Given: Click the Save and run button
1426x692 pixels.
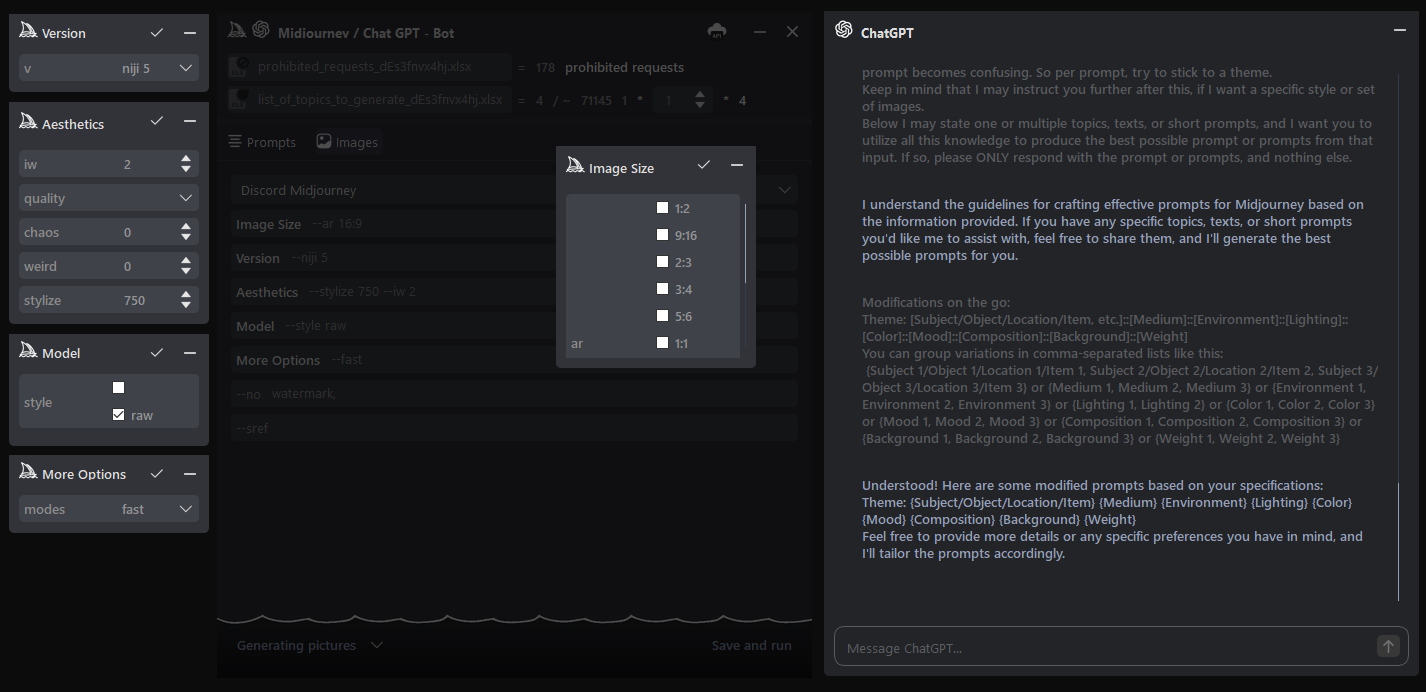Looking at the screenshot, I should [751, 645].
